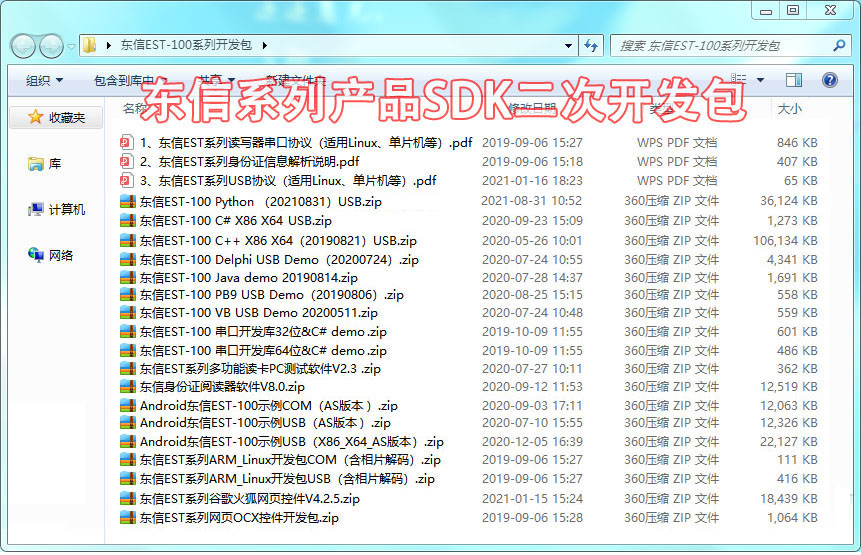
Task: Select file 3、东信EST系列USB协议 pdf name
Action: pyautogui.click(x=288, y=181)
